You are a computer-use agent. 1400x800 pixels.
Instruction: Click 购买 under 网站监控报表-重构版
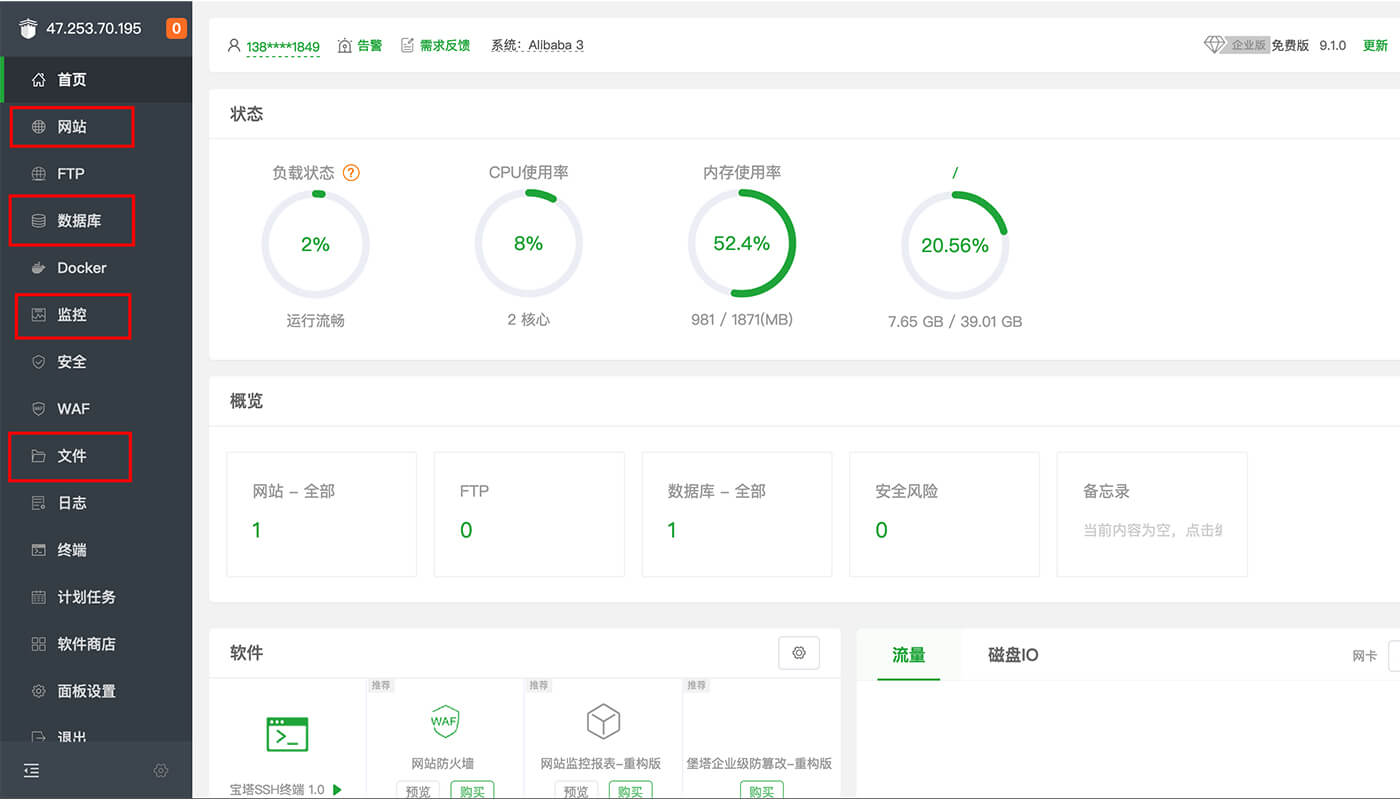pos(630,791)
